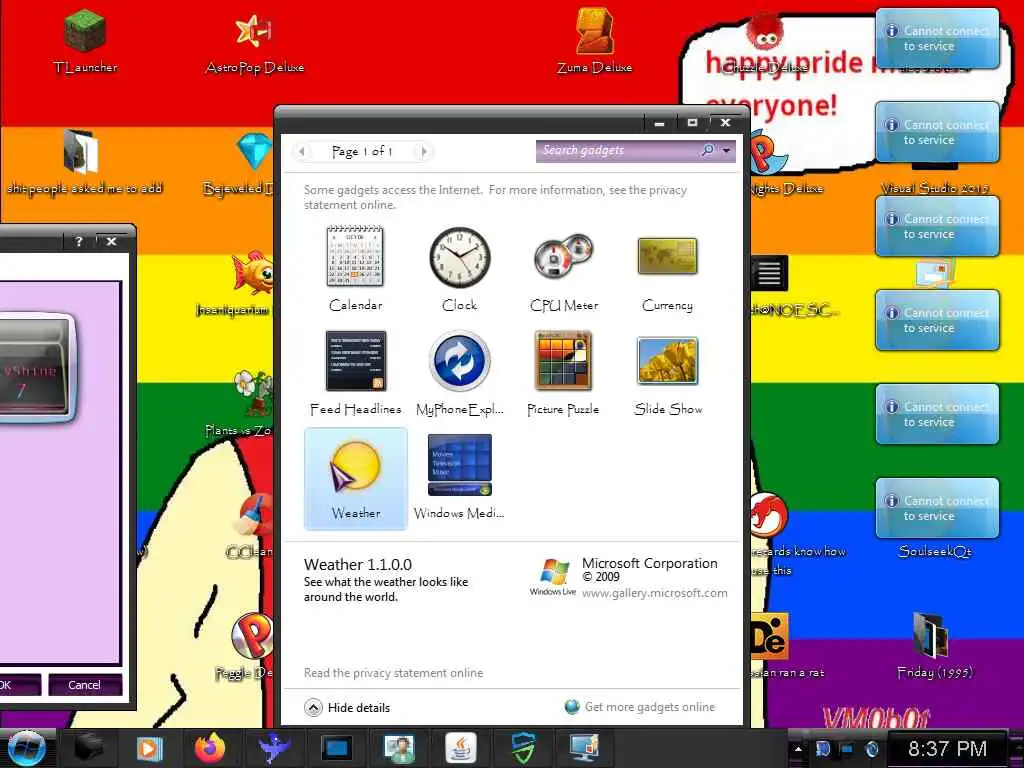Open the user photo taskbar icon
Screen dimensions: 1024x768
399,748
